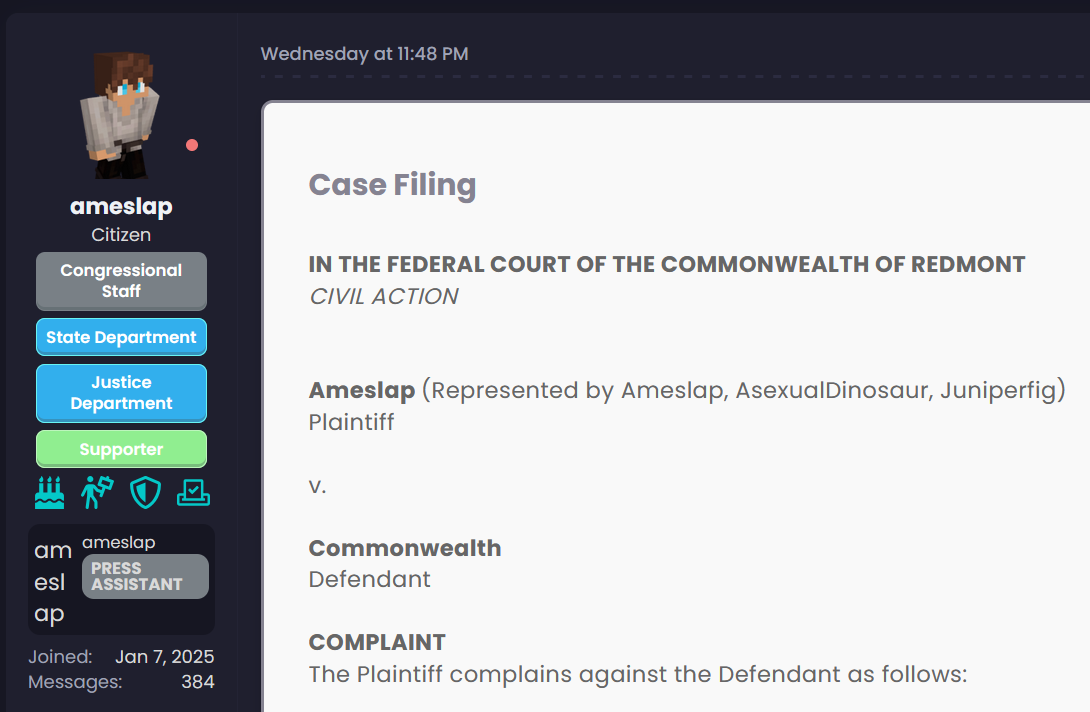
Task: Click the shield badge icon
Action: point(146,492)
